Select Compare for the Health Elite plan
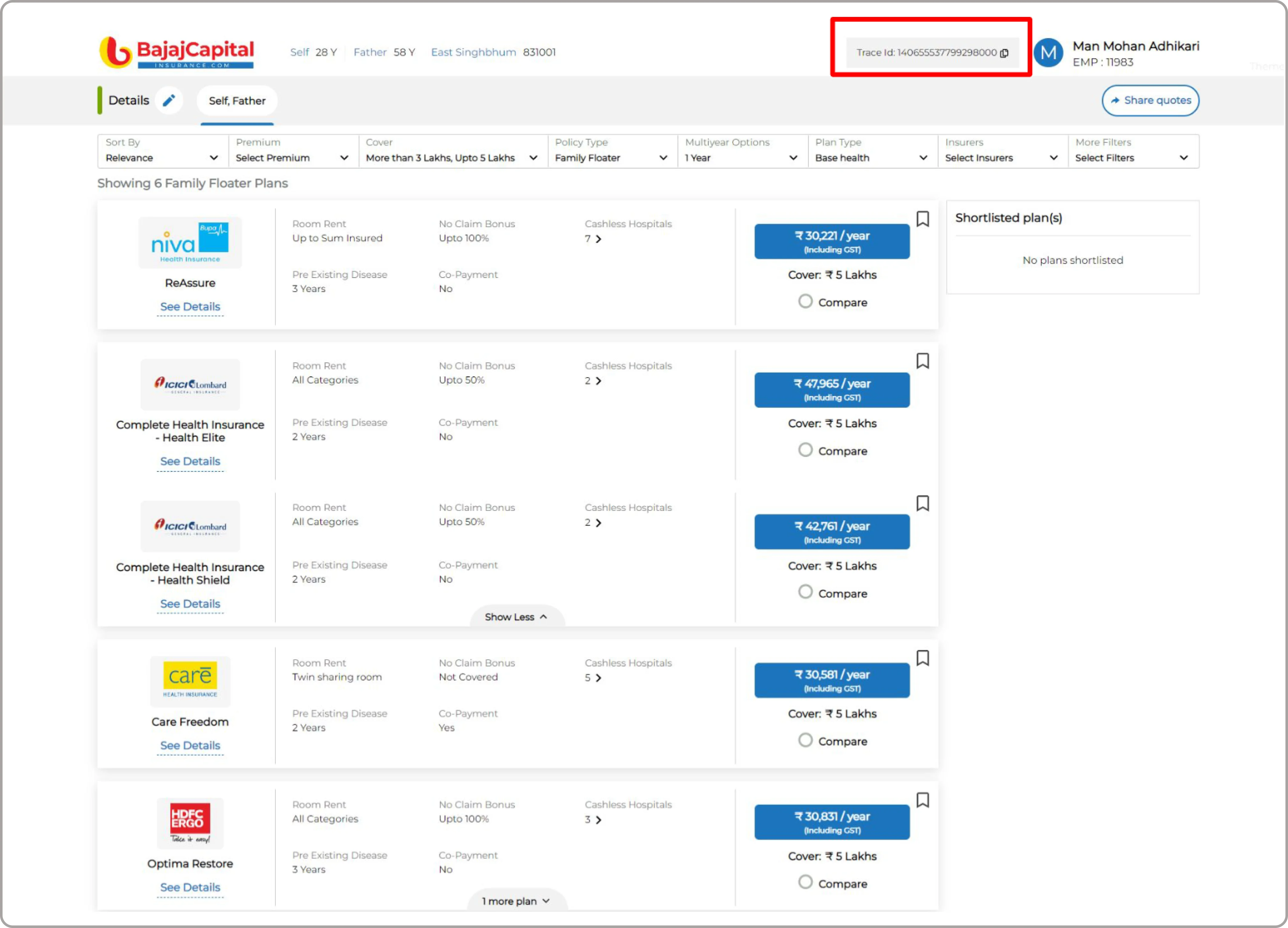The width and height of the screenshot is (1288, 928). pyautogui.click(x=805, y=450)
